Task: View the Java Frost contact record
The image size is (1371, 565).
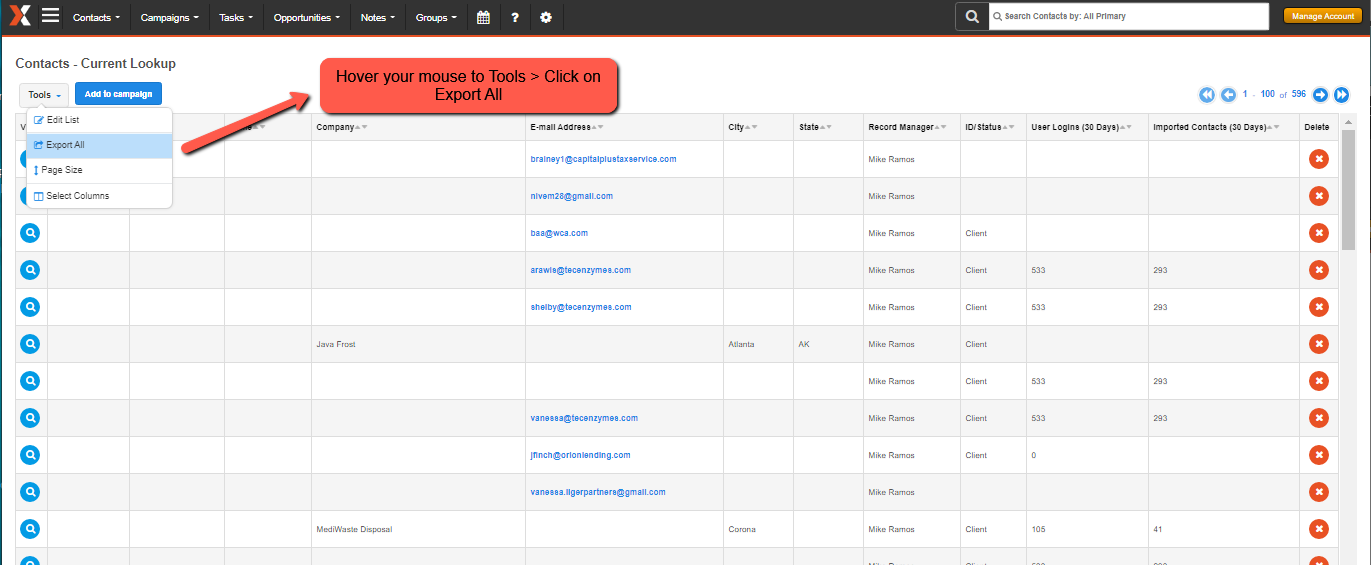Action: coord(31,344)
